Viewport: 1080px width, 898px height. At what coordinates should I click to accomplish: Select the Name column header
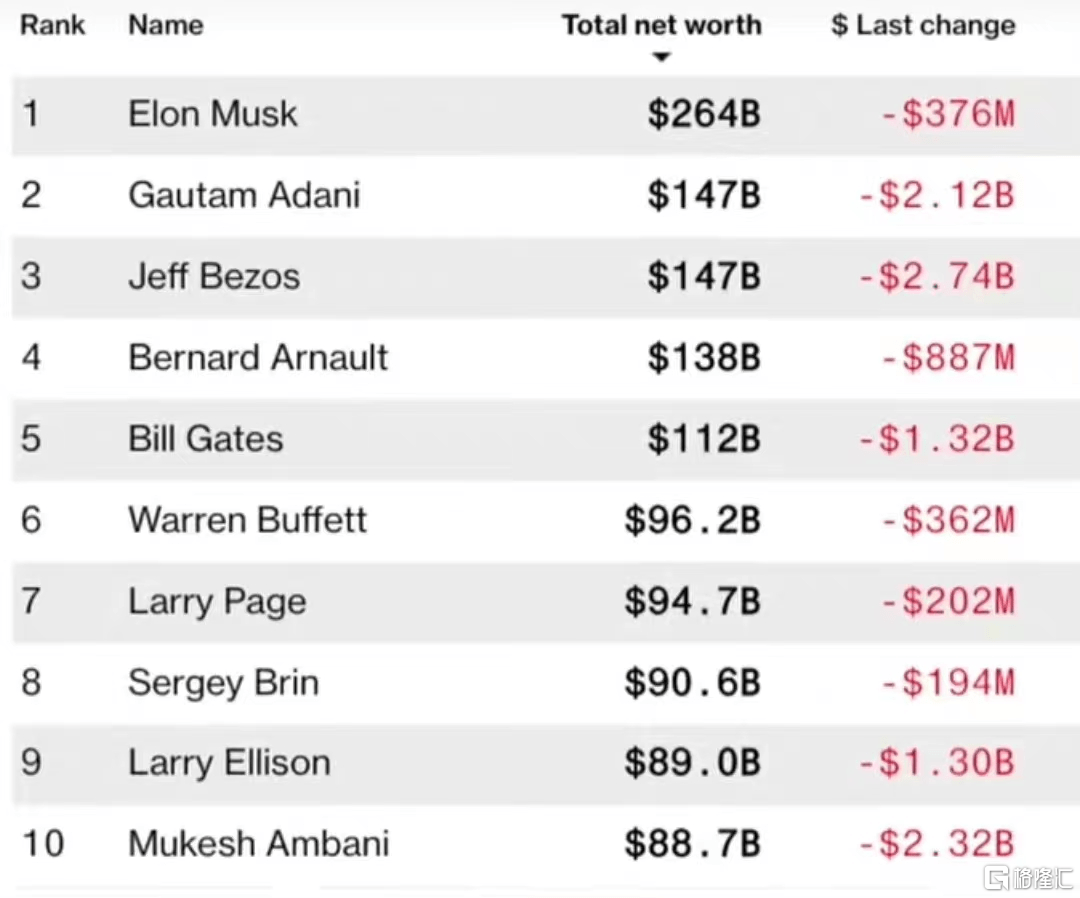tap(166, 25)
